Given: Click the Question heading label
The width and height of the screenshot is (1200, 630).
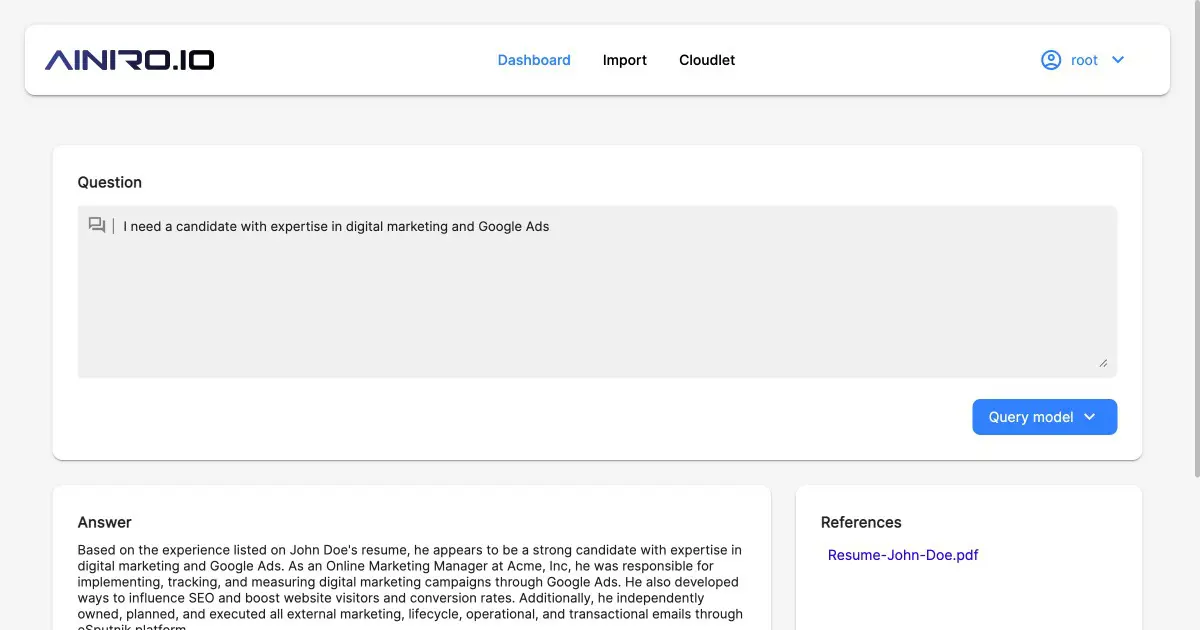Looking at the screenshot, I should (x=110, y=182).
